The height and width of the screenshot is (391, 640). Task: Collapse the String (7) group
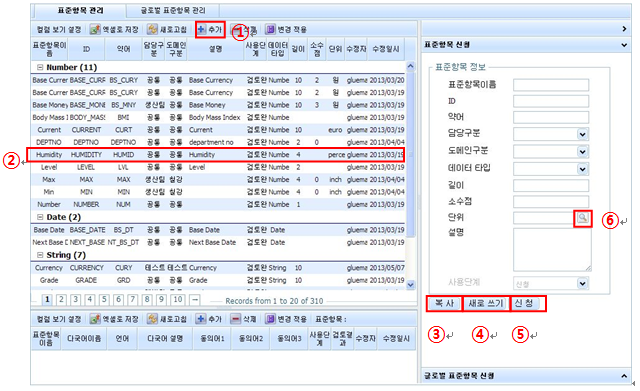[40, 255]
